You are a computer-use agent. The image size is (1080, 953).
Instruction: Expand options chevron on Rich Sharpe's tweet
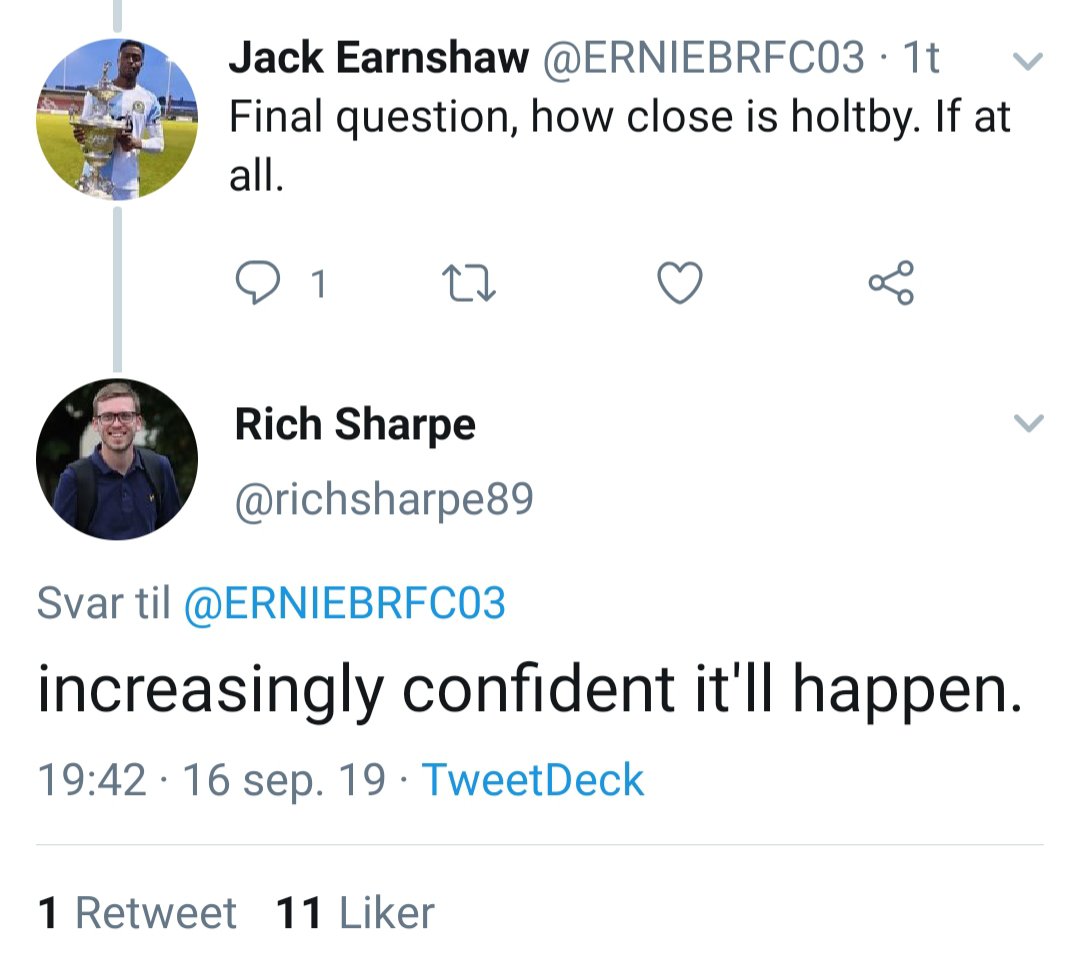(x=1028, y=424)
